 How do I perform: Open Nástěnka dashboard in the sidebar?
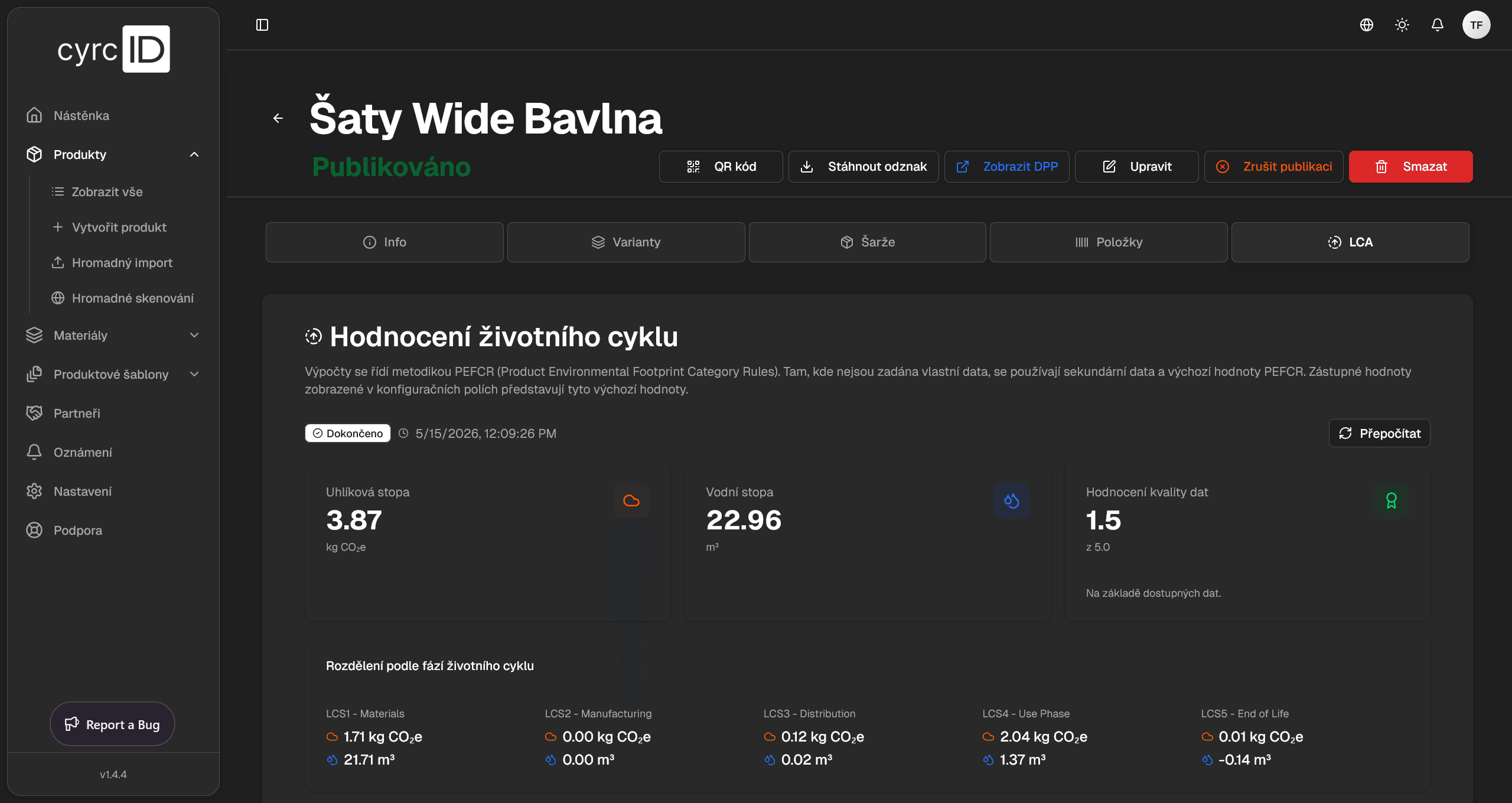coord(113,115)
